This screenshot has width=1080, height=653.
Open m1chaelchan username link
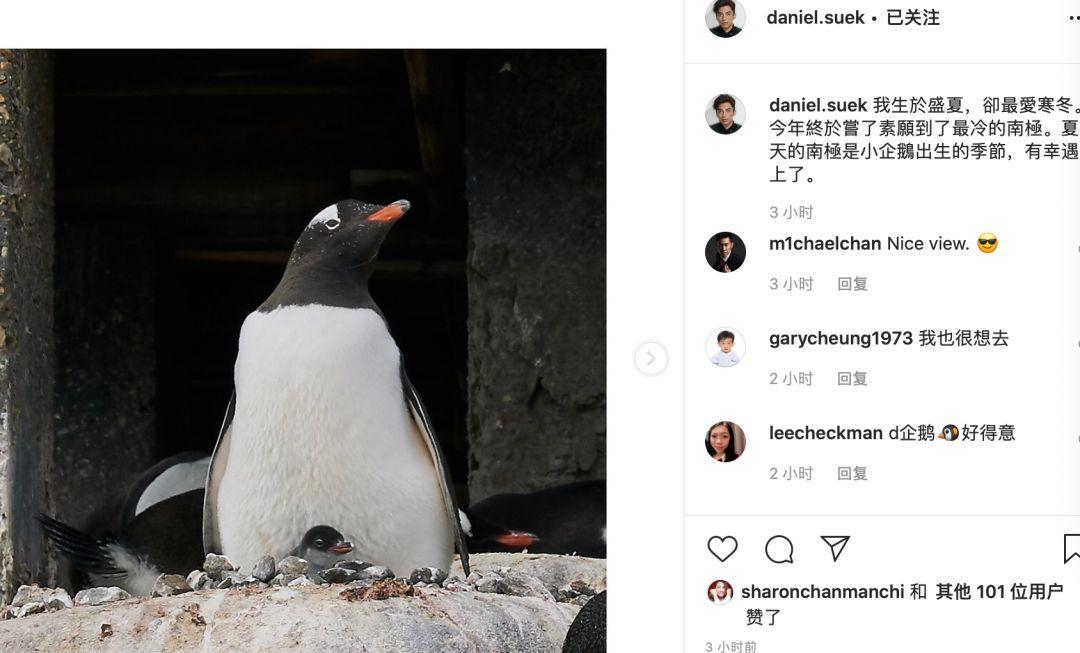(825, 244)
